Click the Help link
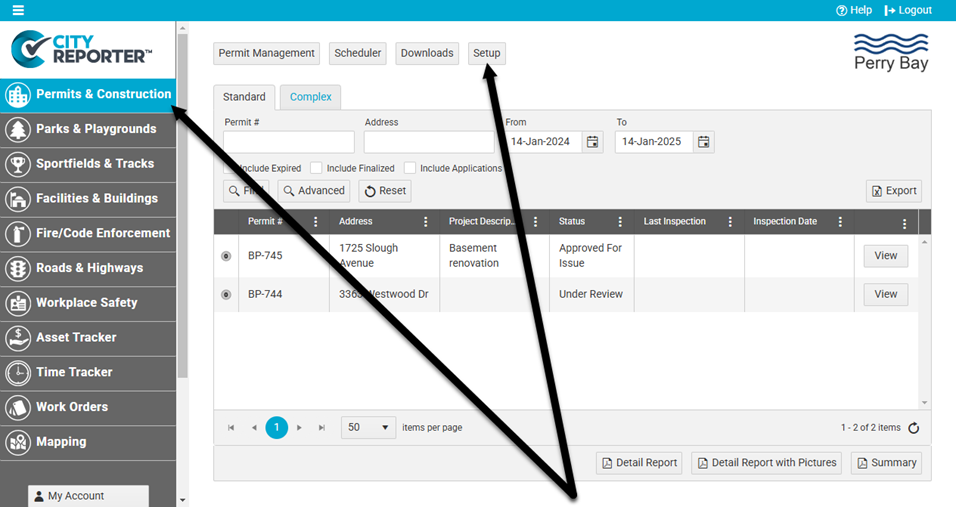Viewport: 956px width, 507px height. (x=854, y=10)
